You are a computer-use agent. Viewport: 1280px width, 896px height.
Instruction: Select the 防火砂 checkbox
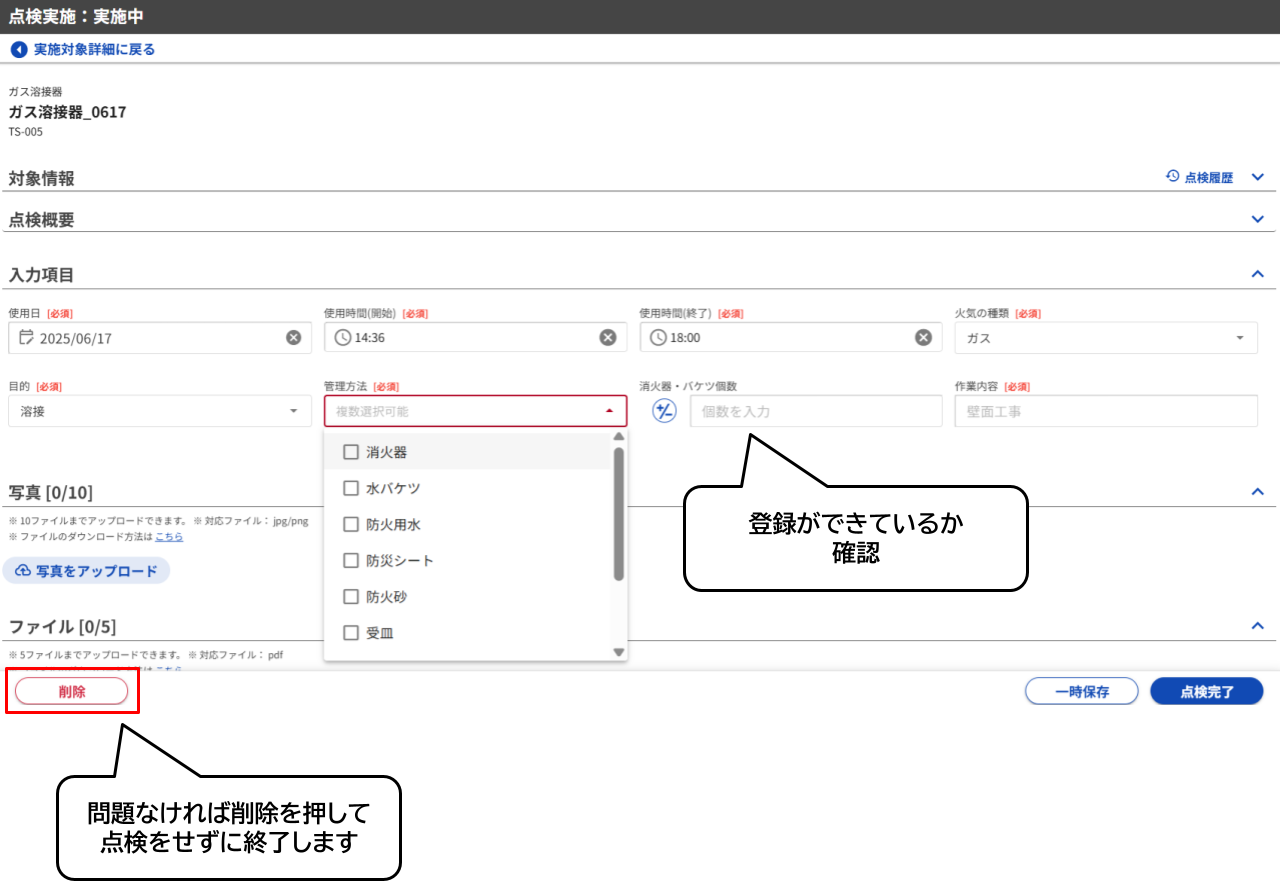pos(351,596)
